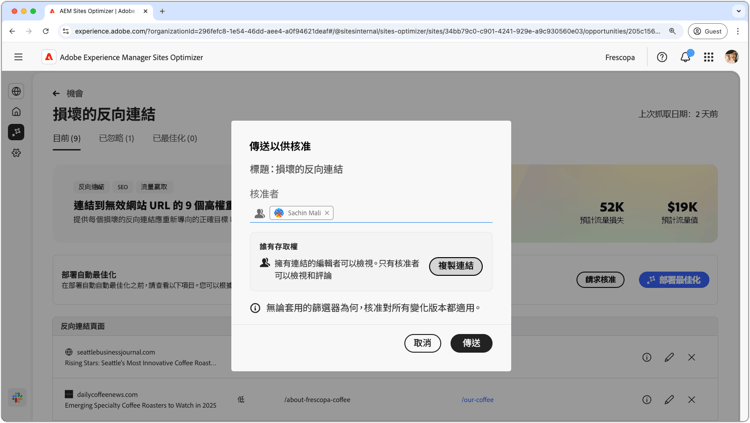This screenshot has height=423, width=750.
Task: Open the settings gear in sidebar
Action: coord(16,153)
